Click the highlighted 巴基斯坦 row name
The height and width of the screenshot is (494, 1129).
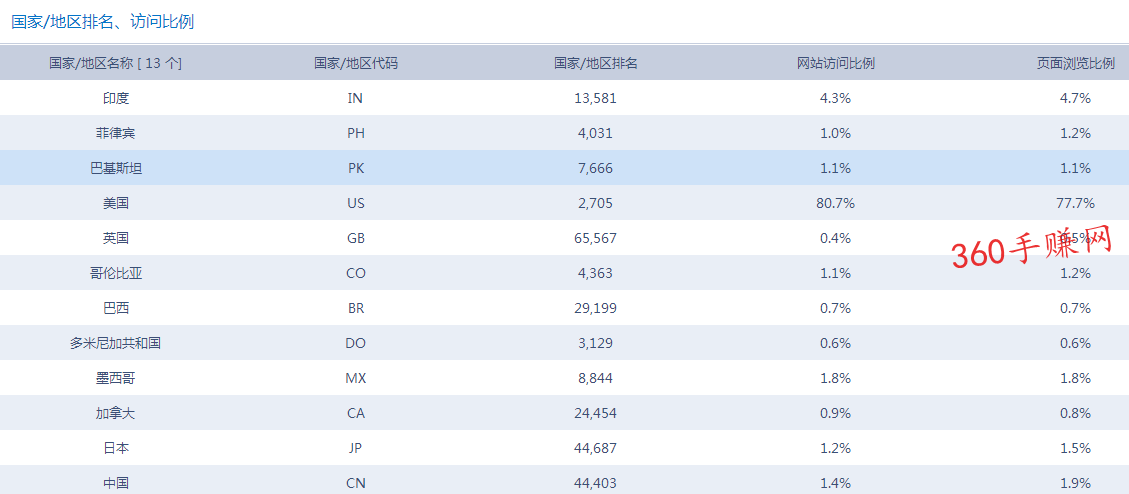pyautogui.click(x=116, y=168)
